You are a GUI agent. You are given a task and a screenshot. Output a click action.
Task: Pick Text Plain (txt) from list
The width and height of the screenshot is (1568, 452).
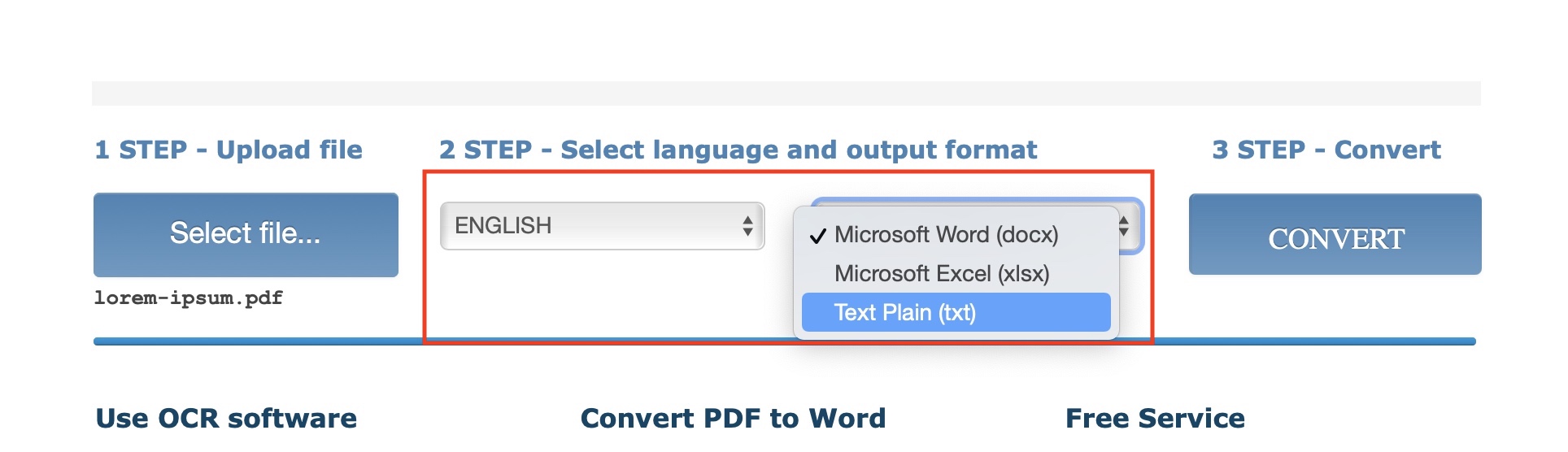tap(904, 313)
